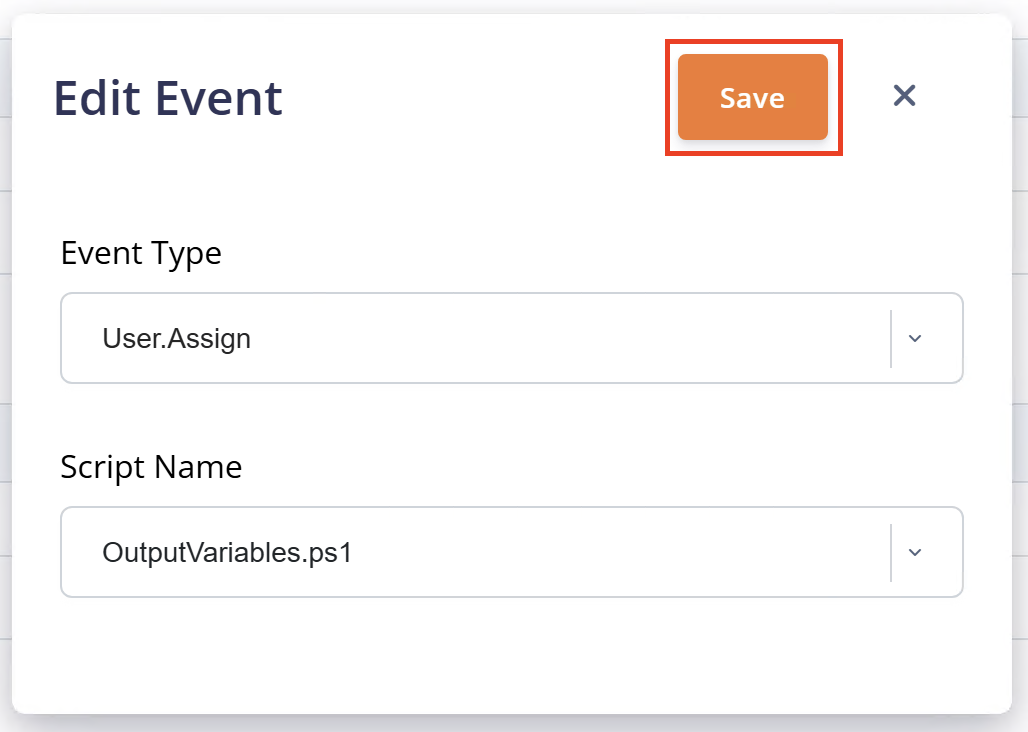Confirm changes with Save
Image resolution: width=1028 pixels, height=732 pixels.
(752, 97)
